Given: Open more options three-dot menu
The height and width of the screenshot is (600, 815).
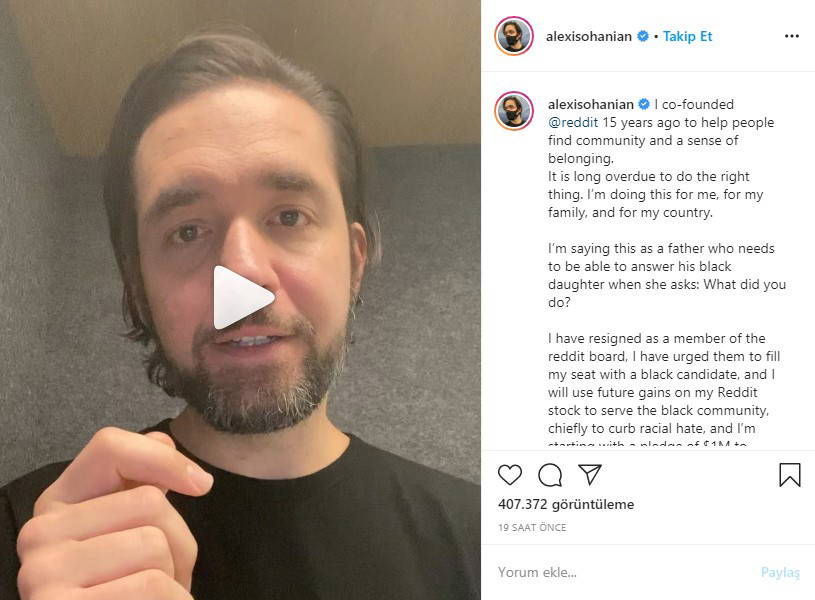Looking at the screenshot, I should pyautogui.click(x=792, y=36).
